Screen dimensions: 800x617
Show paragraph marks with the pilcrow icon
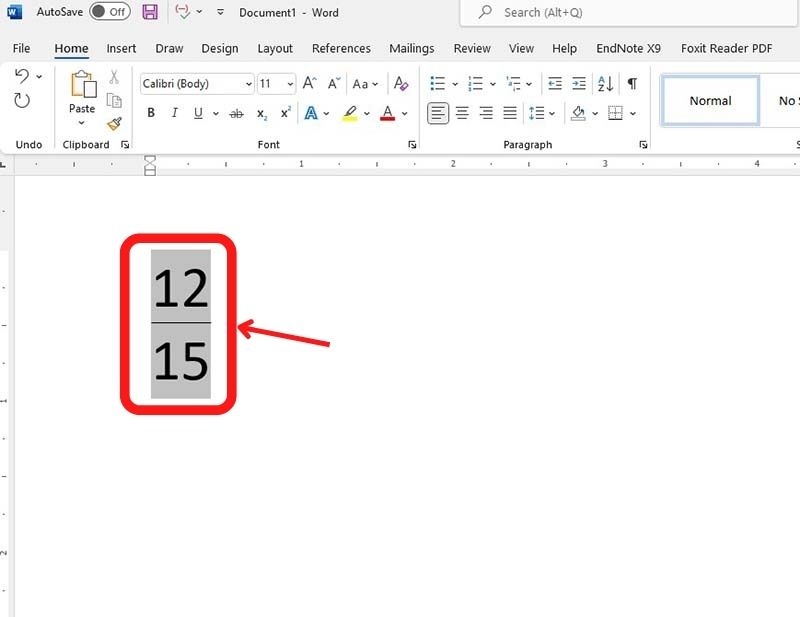click(x=631, y=83)
